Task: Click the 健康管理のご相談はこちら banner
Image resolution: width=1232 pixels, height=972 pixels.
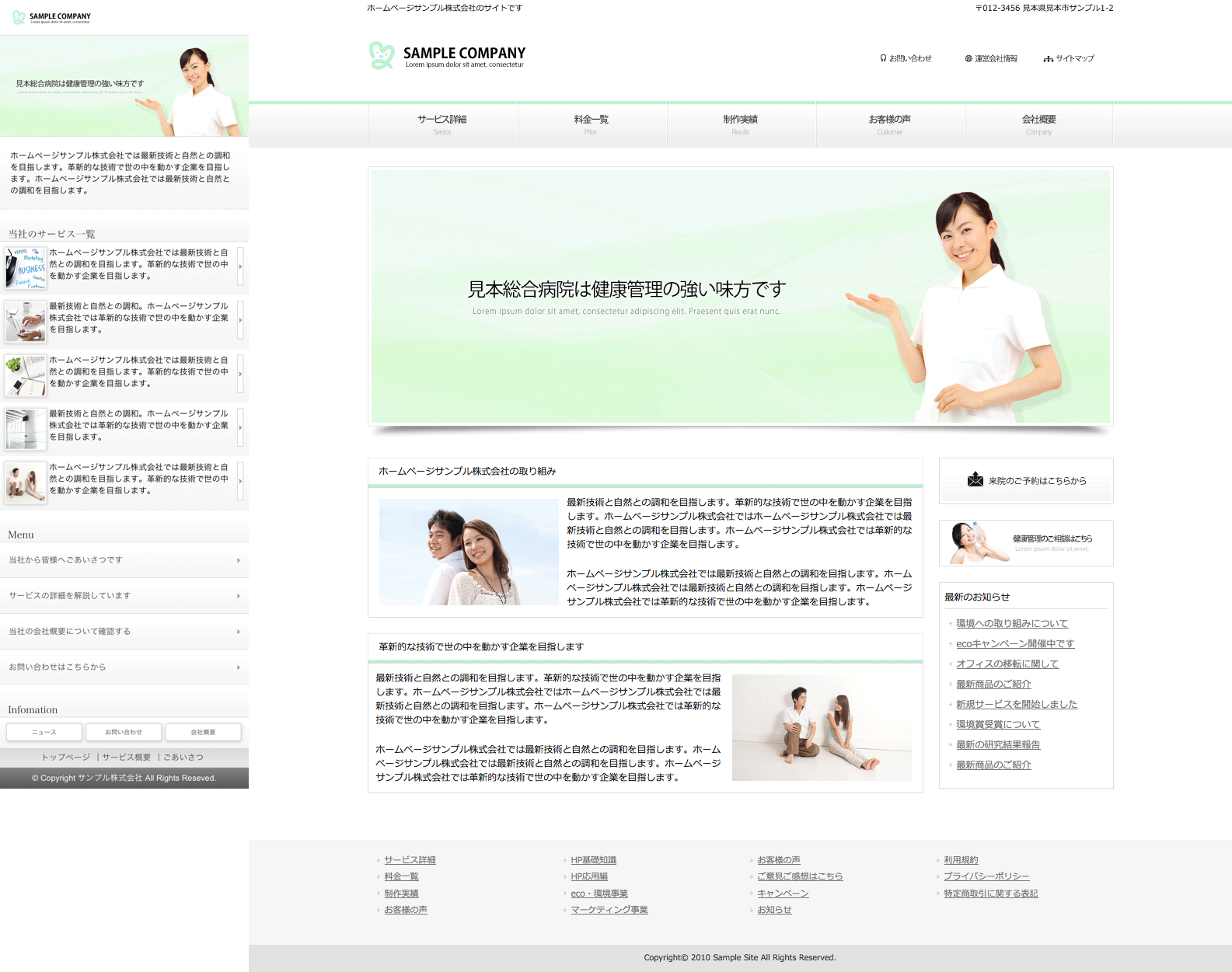Action: [1026, 542]
